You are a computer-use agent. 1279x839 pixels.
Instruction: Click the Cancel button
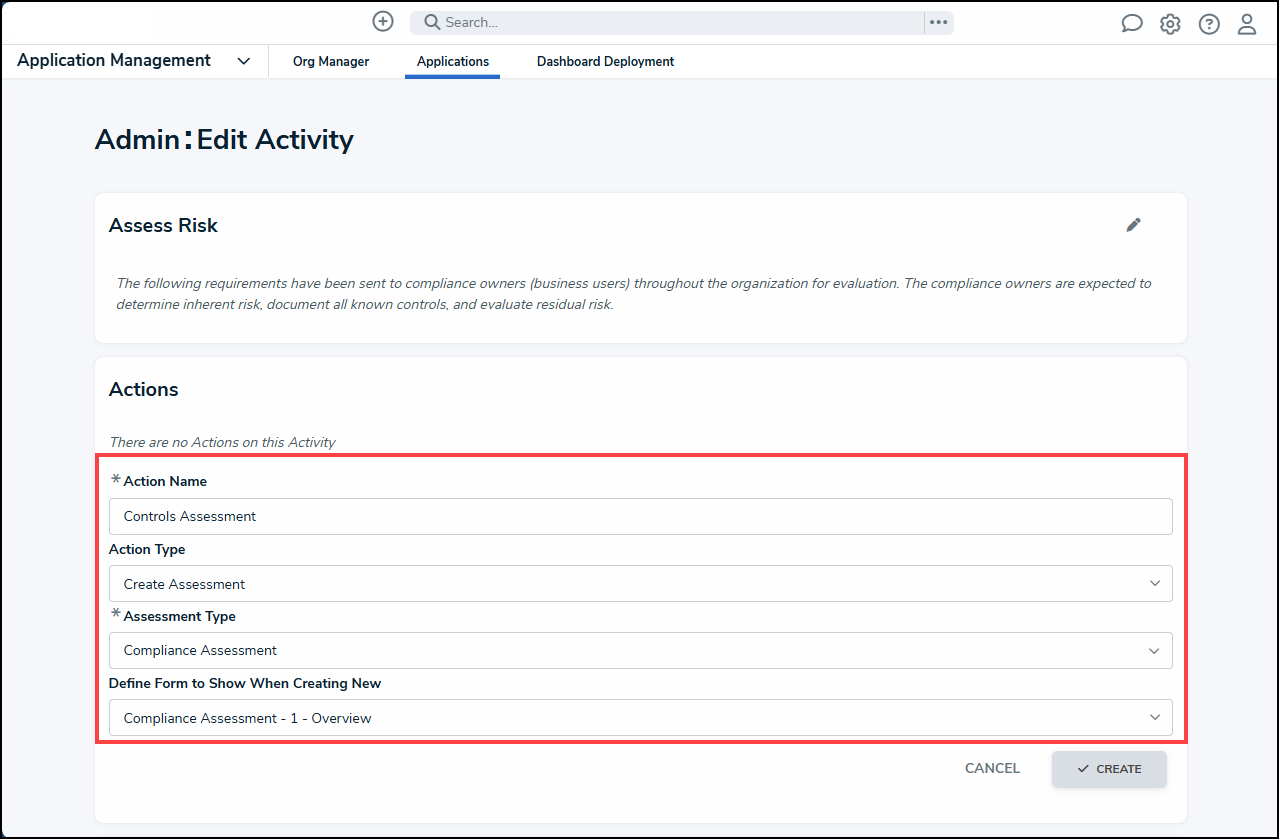point(992,769)
